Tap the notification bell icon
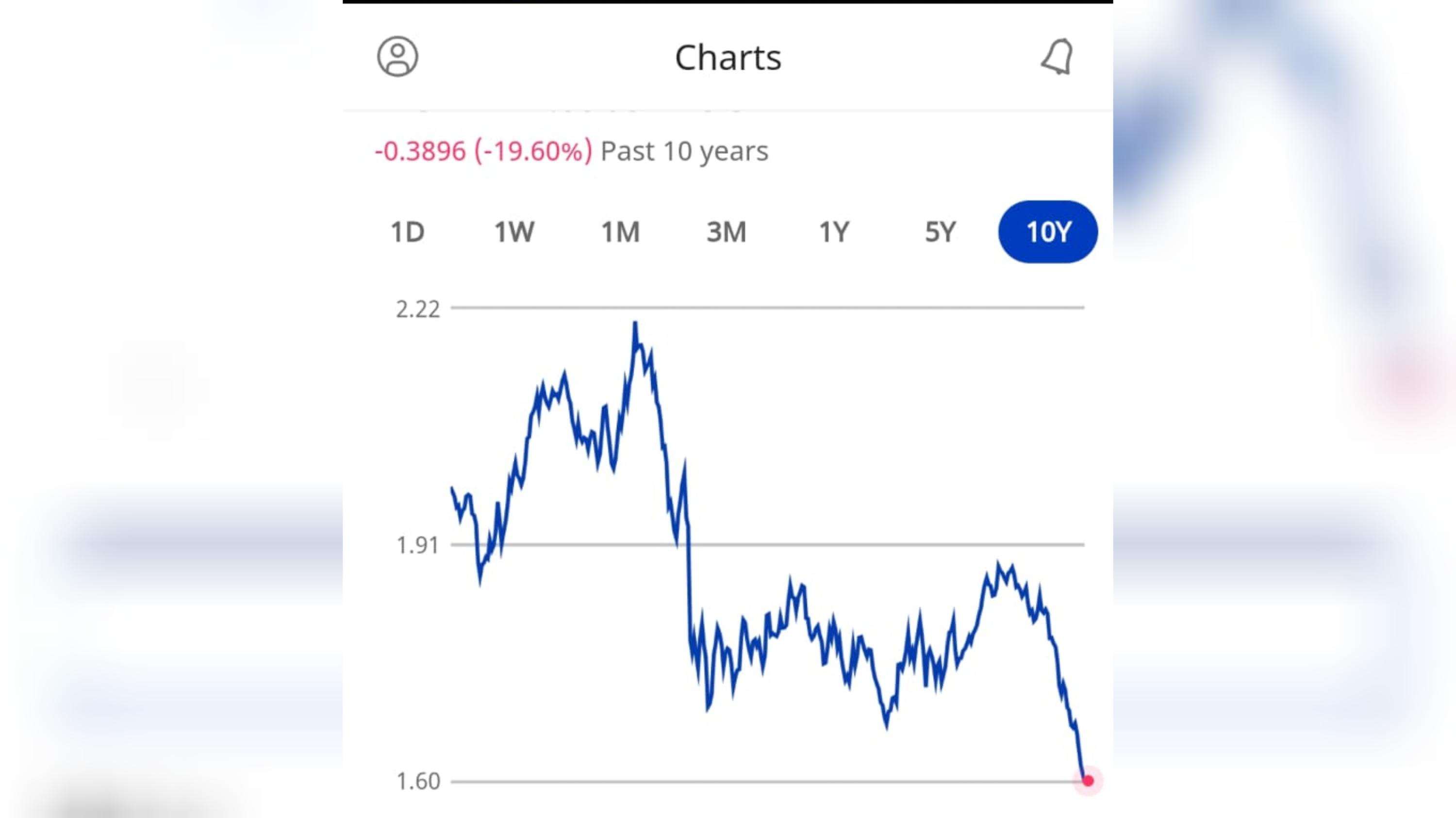The image size is (1456, 818). click(x=1057, y=56)
